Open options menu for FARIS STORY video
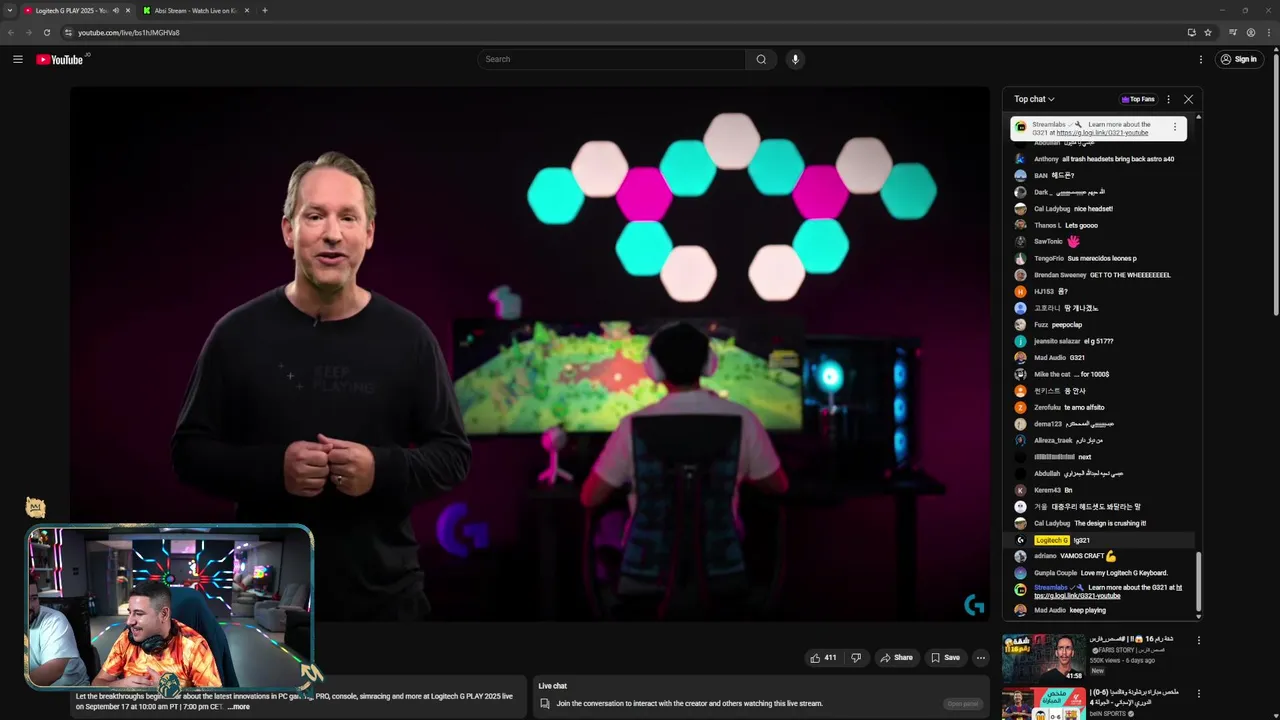The width and height of the screenshot is (1280, 720). point(1199,640)
